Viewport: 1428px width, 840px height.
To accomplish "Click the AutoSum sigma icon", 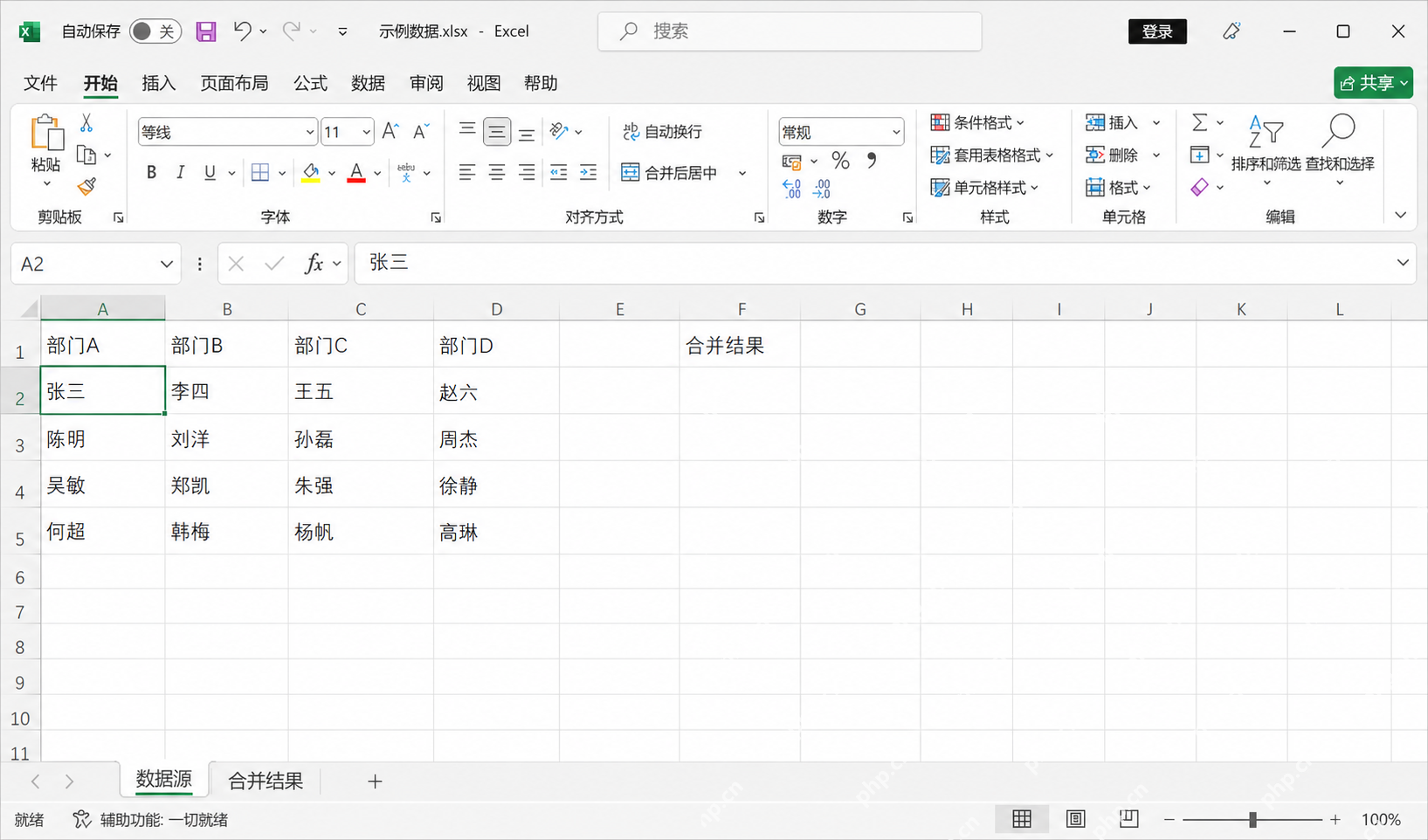I will pos(1200,123).
